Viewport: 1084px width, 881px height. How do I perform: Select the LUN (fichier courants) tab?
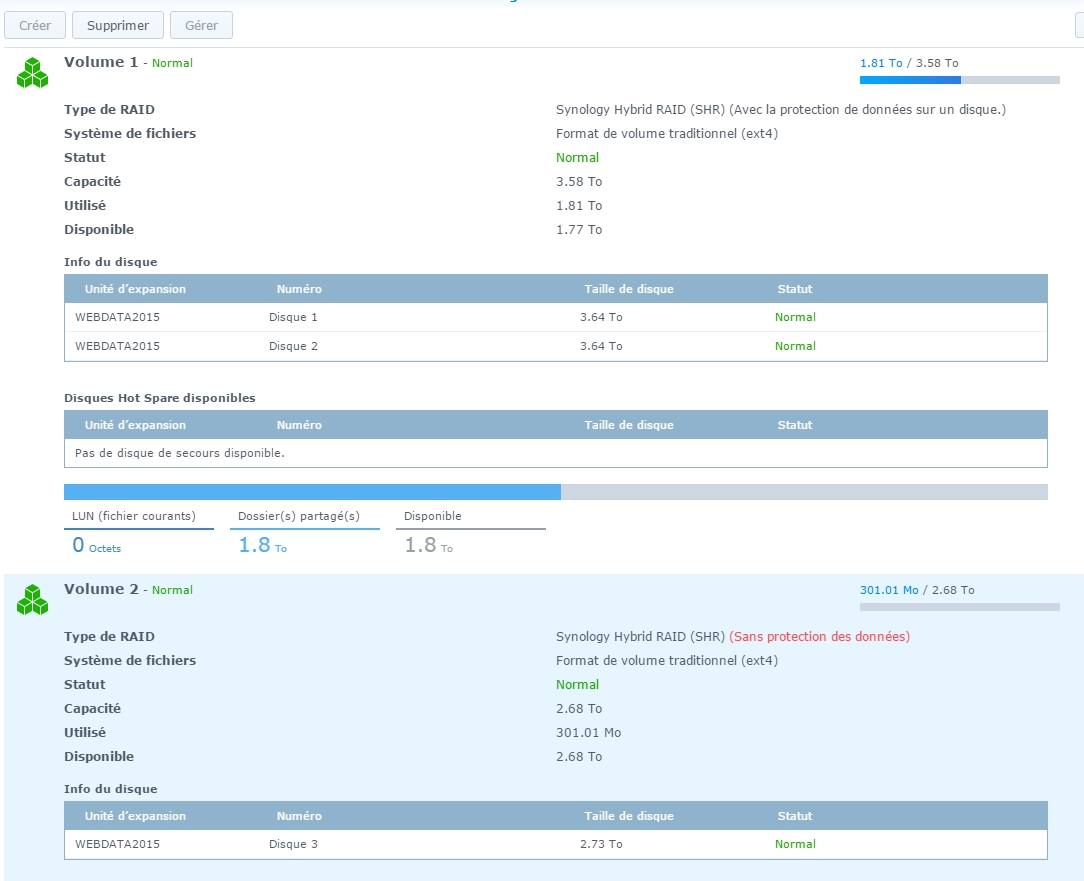[x=134, y=516]
